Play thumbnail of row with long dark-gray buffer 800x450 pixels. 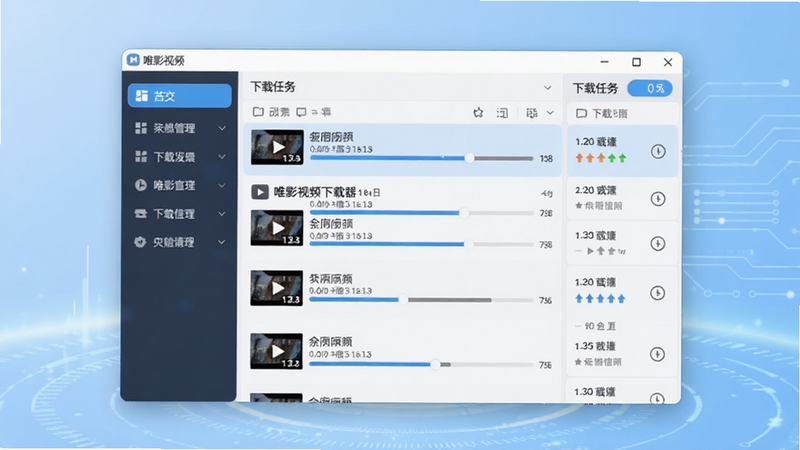click(277, 288)
